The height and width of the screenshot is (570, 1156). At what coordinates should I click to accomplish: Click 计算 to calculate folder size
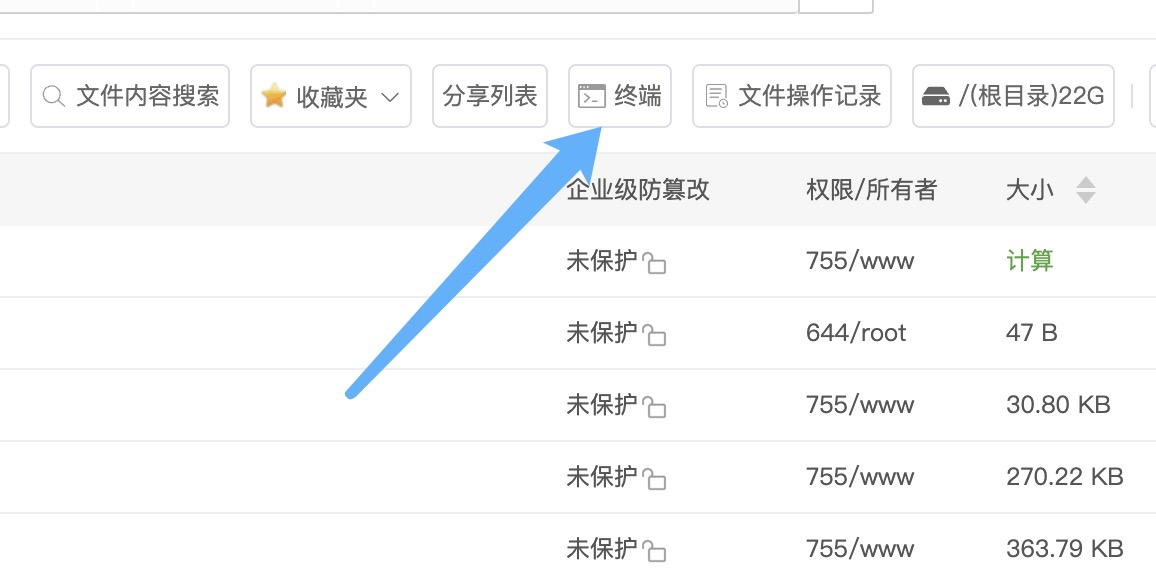tap(1029, 261)
